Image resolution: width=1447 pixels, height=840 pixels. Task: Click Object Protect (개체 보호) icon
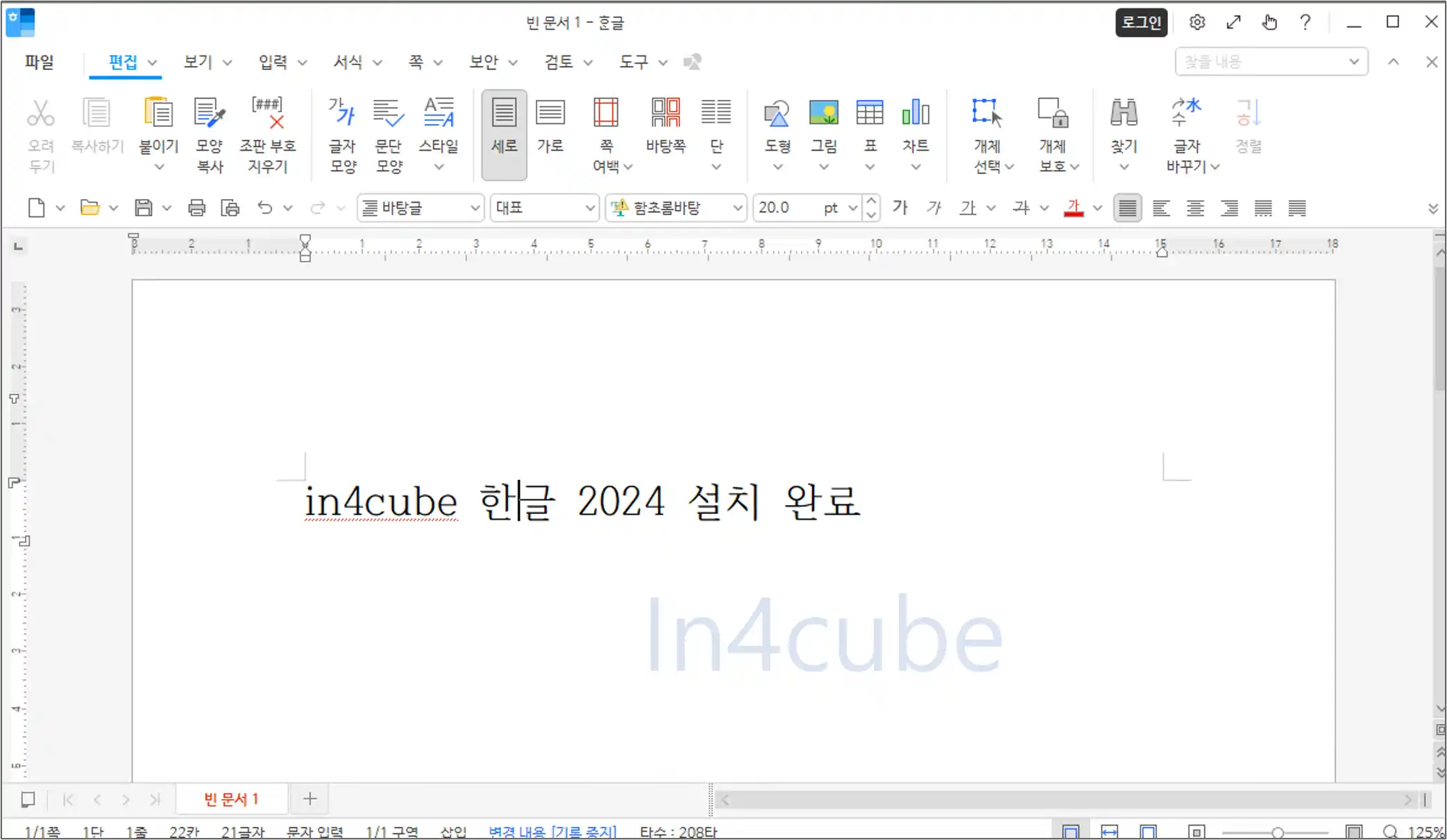tap(1053, 113)
